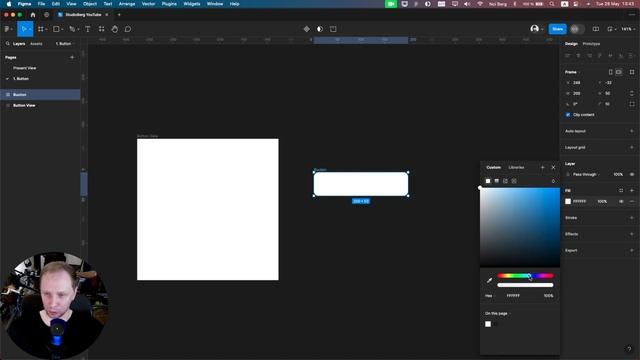Toggle the multiplayer tools switch
The width and height of the screenshot is (640, 360).
[577, 29]
